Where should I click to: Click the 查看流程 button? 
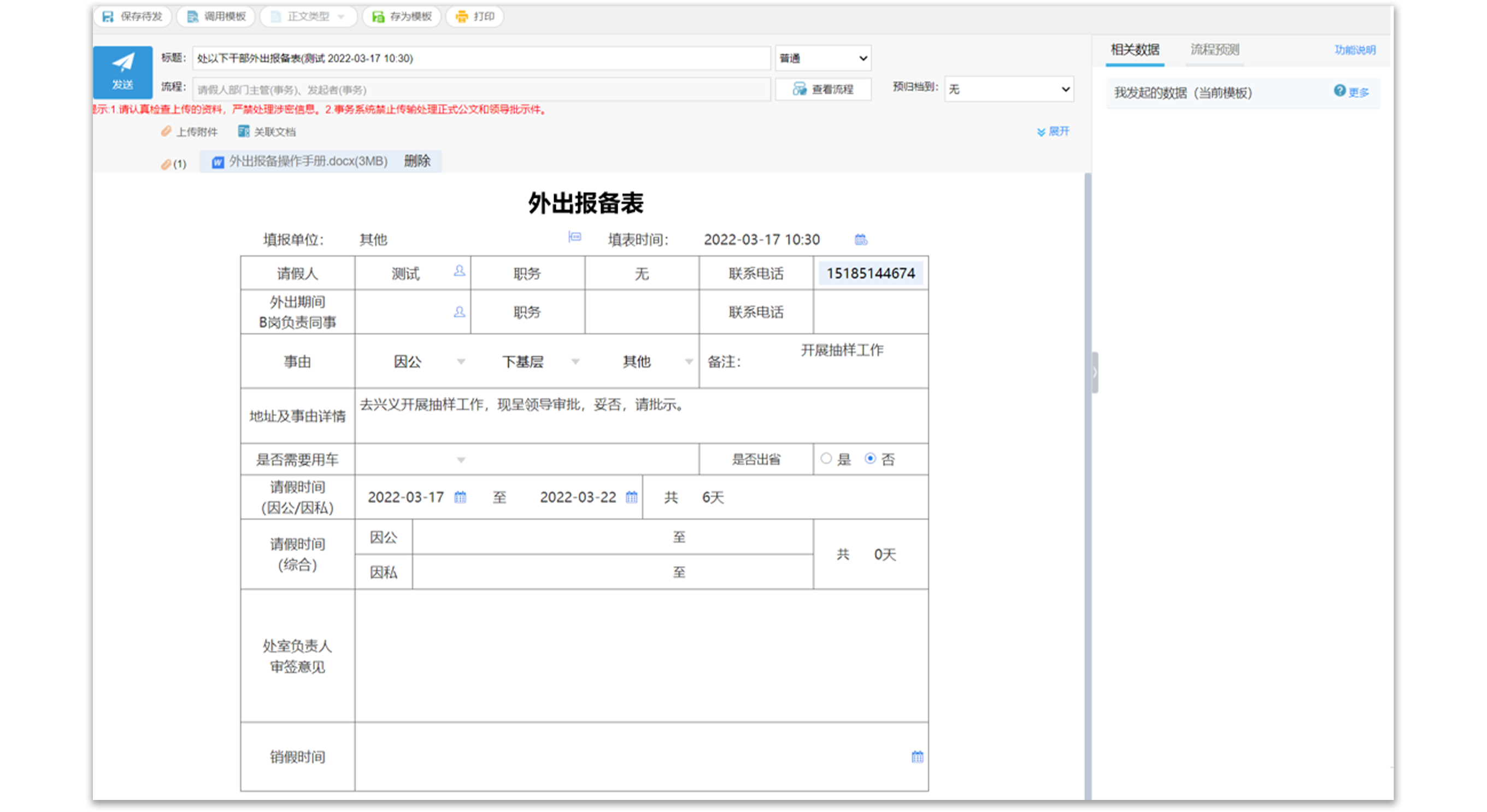(823, 89)
